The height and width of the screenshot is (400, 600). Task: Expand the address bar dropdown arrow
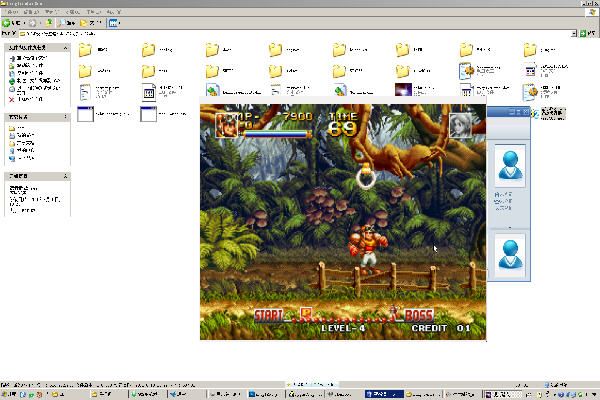point(574,34)
